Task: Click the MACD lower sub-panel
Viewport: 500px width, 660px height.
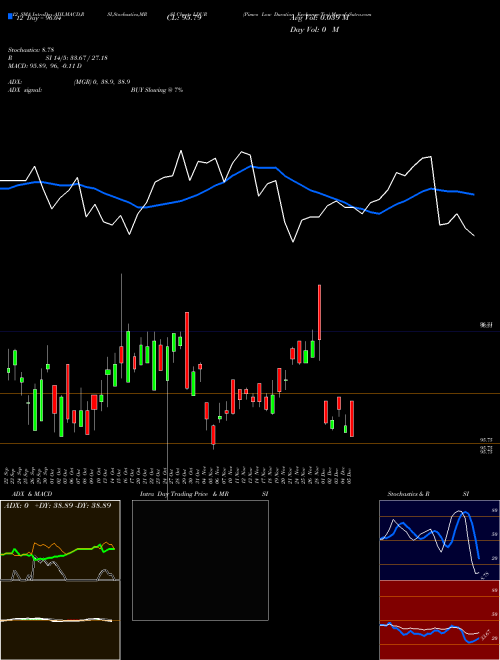Action: coord(60,620)
